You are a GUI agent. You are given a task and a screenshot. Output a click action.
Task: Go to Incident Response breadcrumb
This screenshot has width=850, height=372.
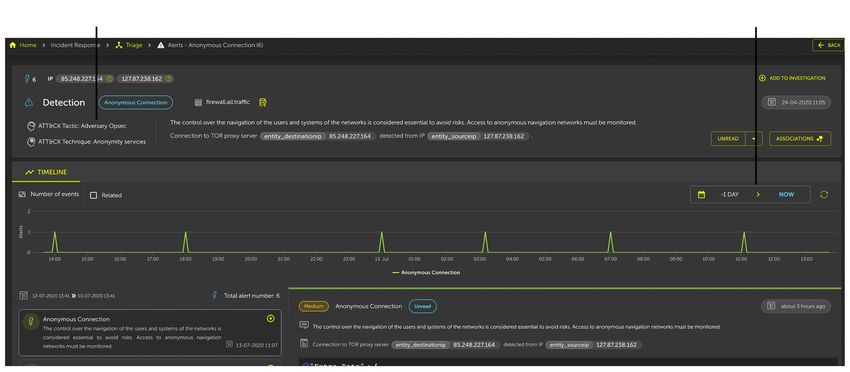click(x=75, y=45)
